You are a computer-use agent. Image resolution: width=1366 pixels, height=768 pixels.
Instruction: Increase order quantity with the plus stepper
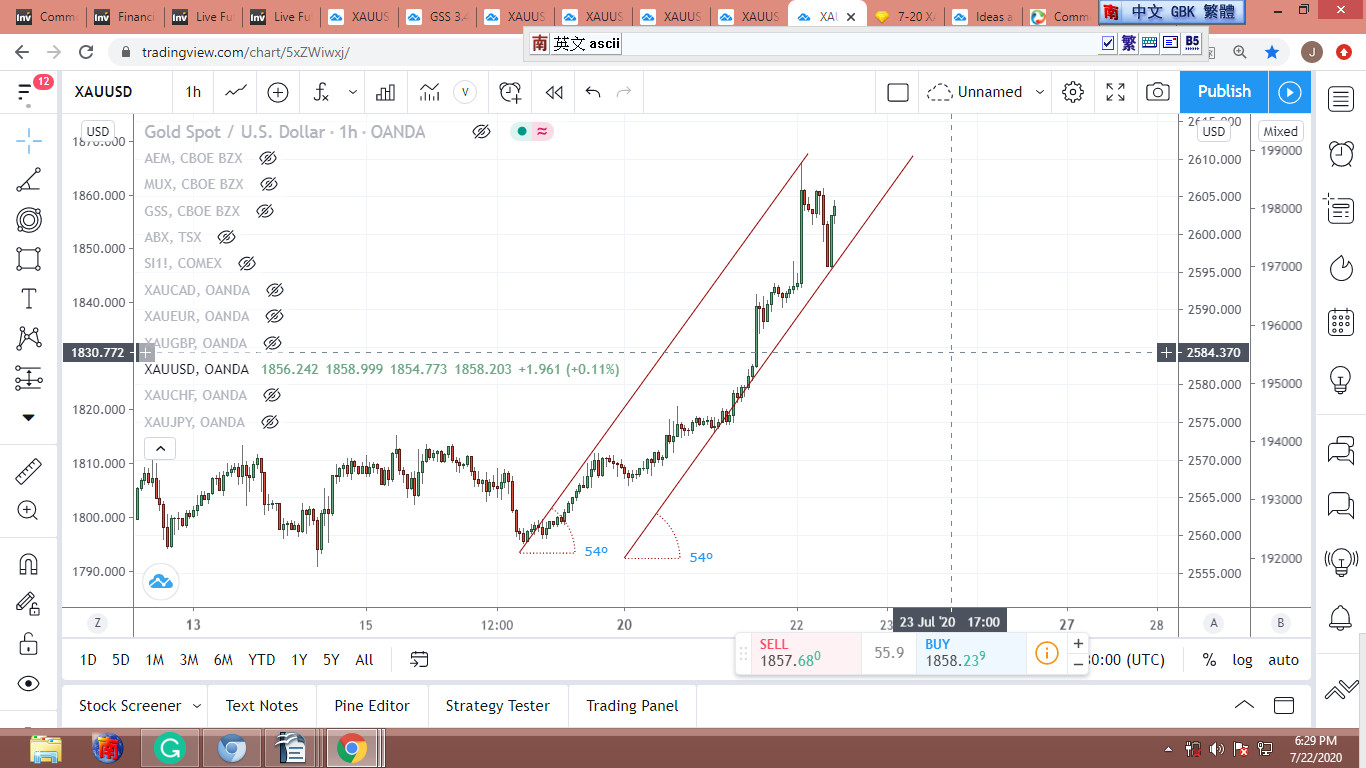click(1078, 644)
